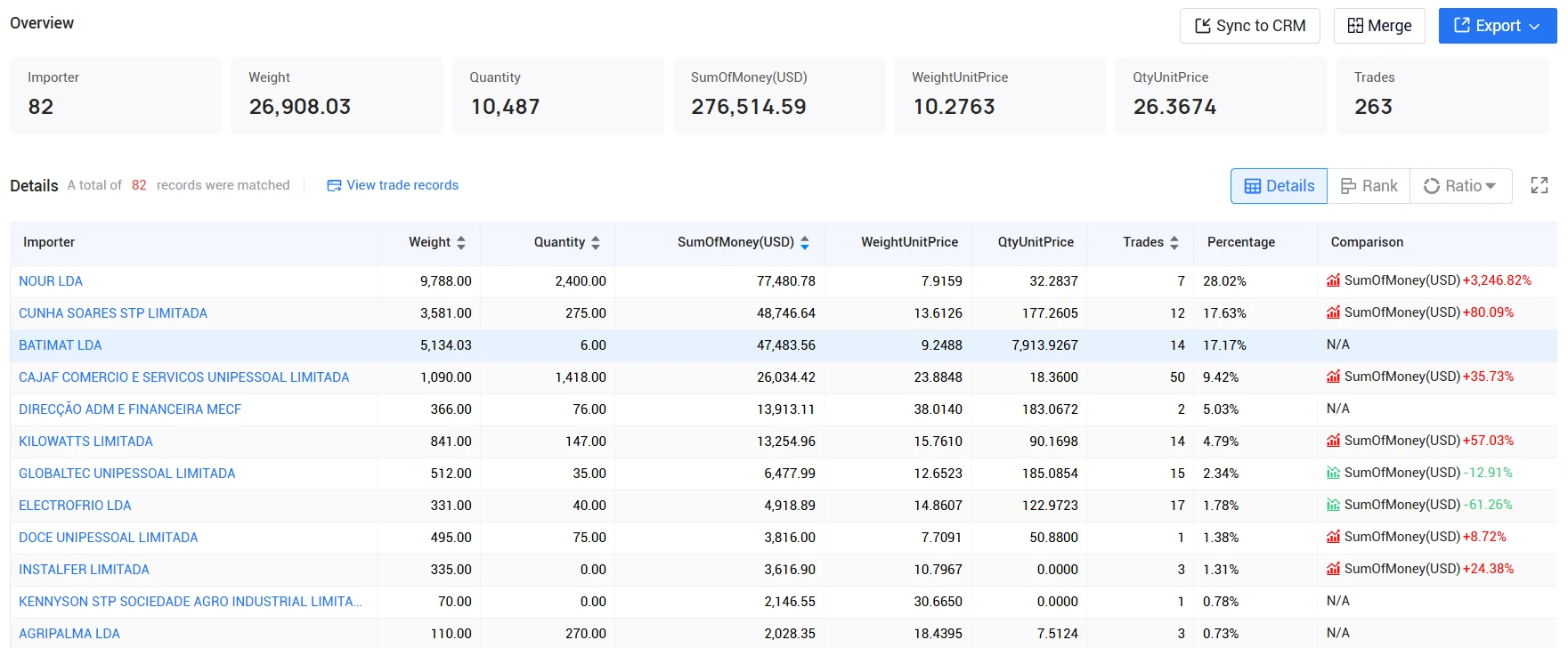Switch to the Rank view tab
Image resolution: width=1568 pixels, height=648 pixels.
1369,186
